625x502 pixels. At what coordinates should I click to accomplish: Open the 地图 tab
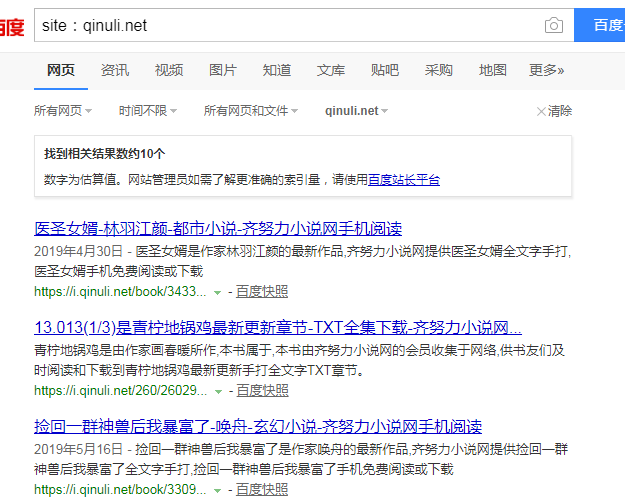493,70
